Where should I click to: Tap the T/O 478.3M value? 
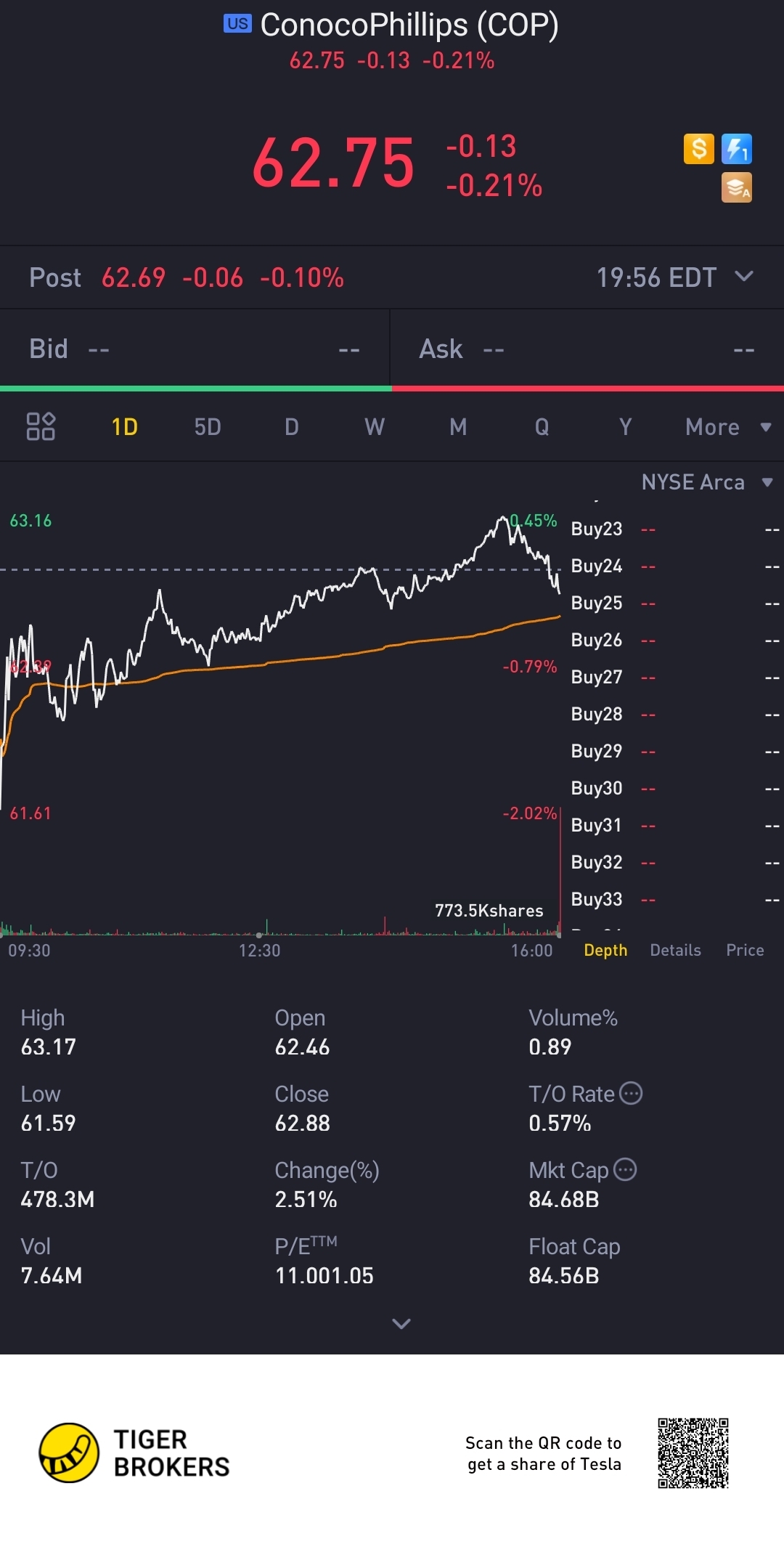pos(57,1199)
